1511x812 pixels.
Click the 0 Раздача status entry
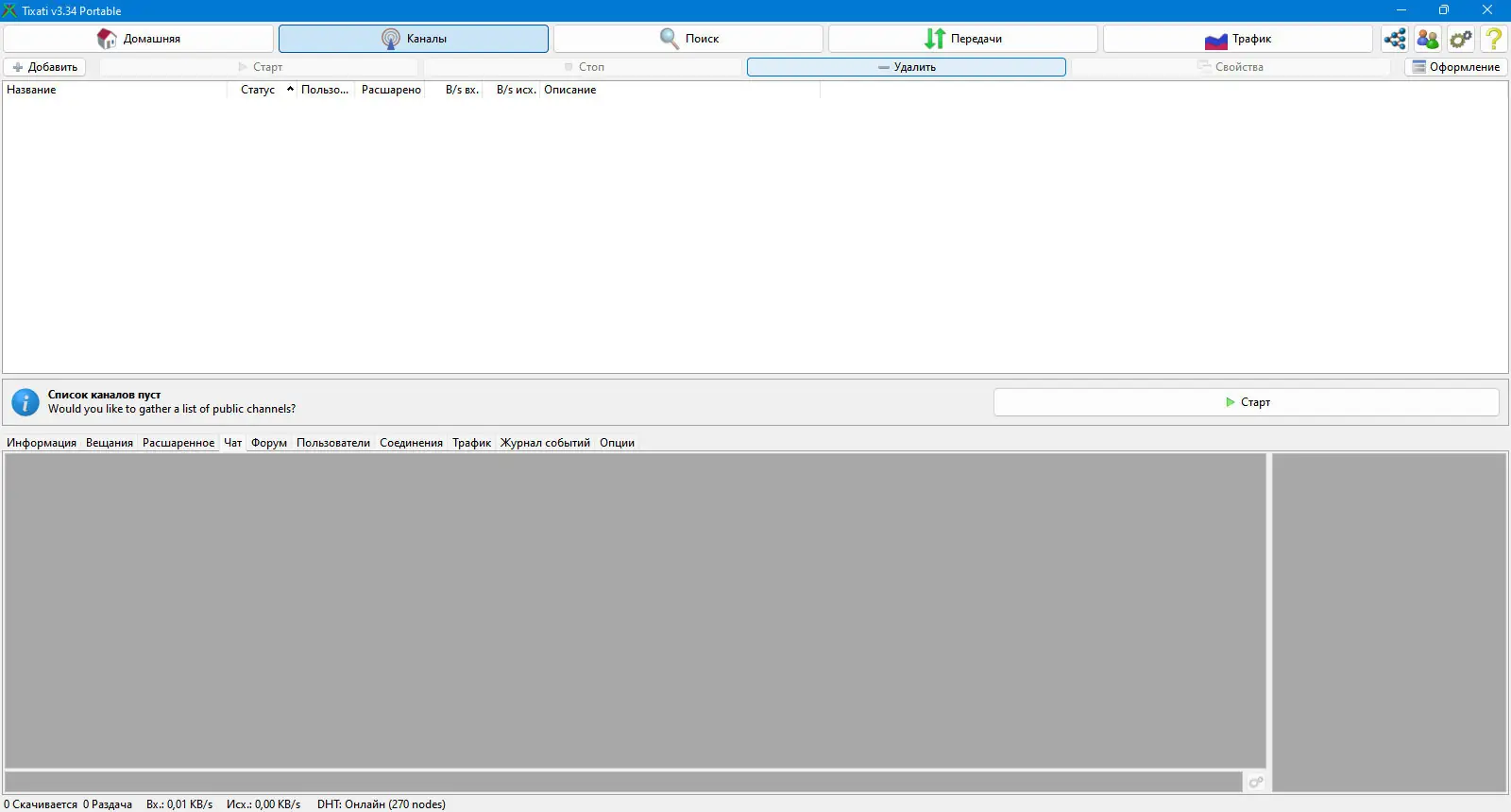tap(108, 804)
